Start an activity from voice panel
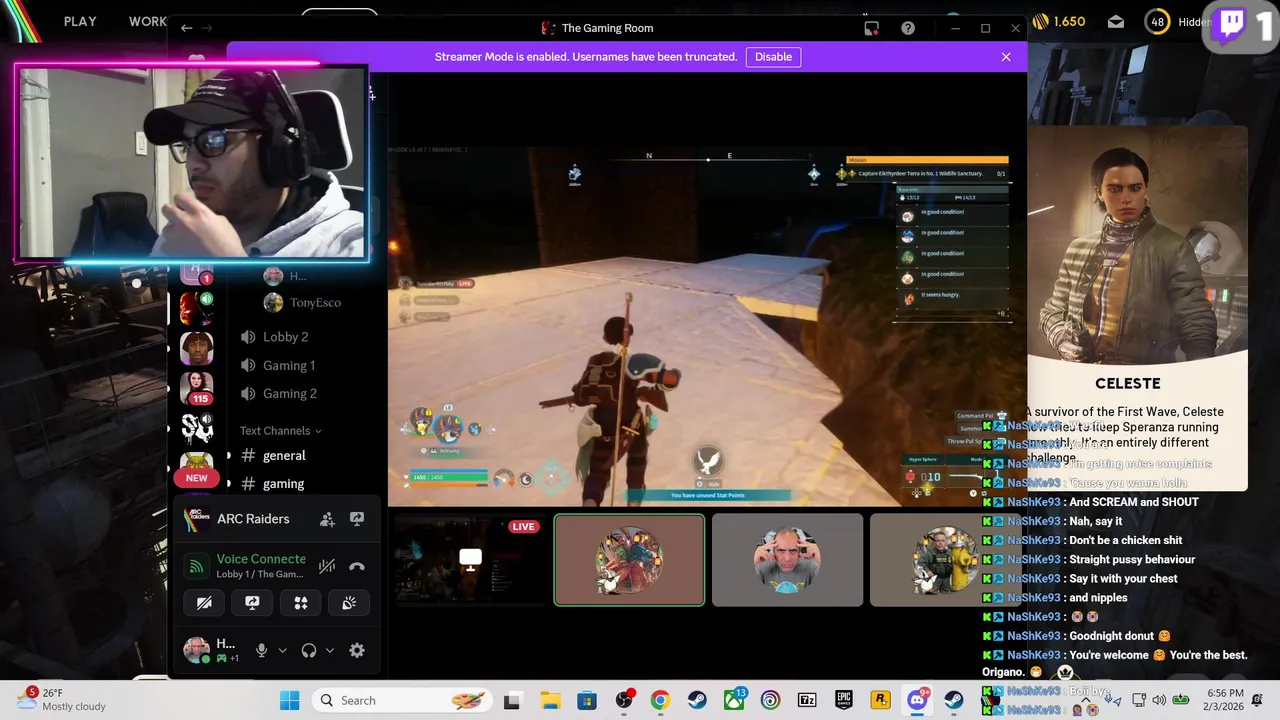This screenshot has height=720, width=1280. (301, 603)
